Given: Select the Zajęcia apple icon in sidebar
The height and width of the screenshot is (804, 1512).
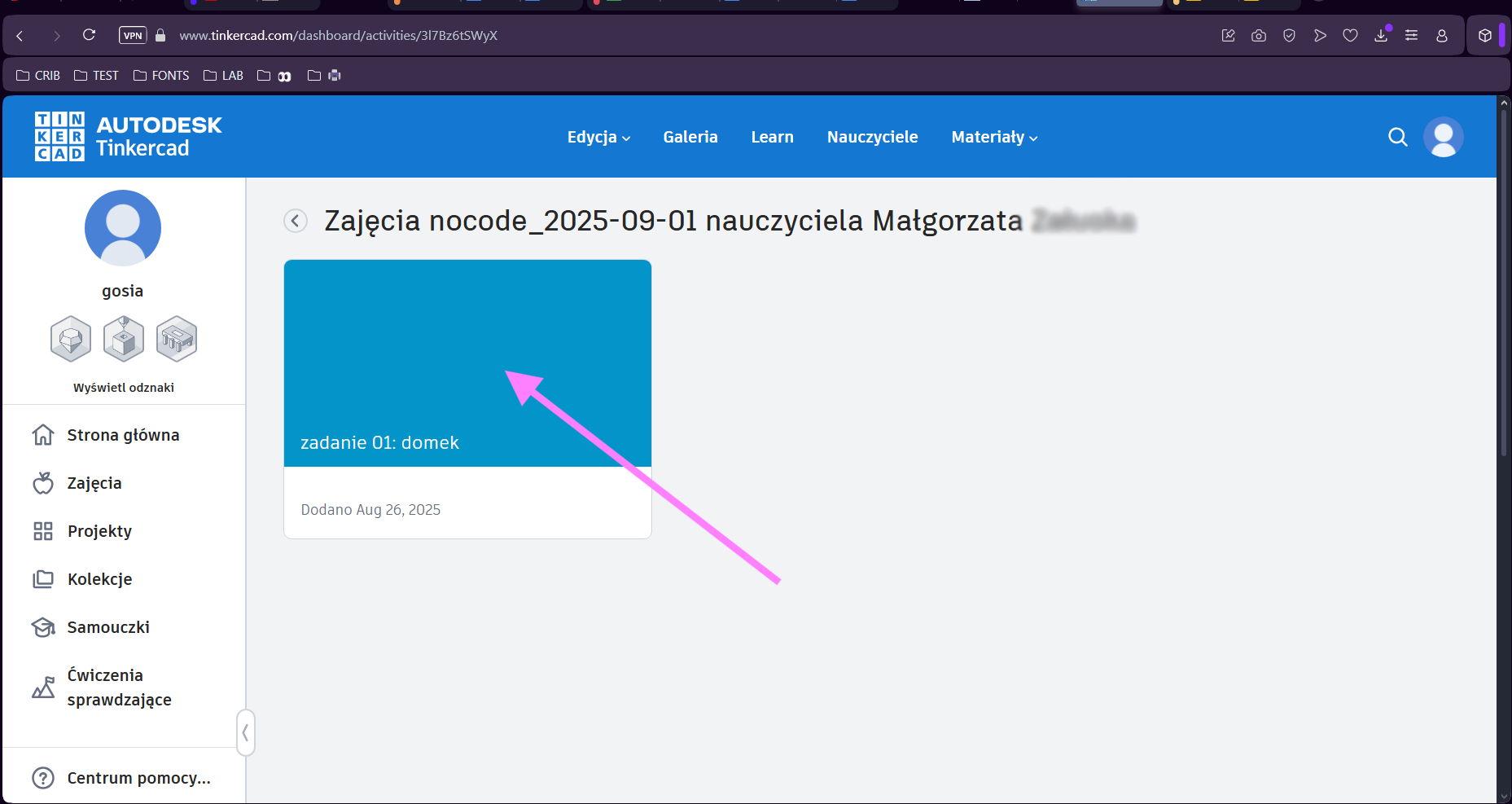Looking at the screenshot, I should (42, 482).
